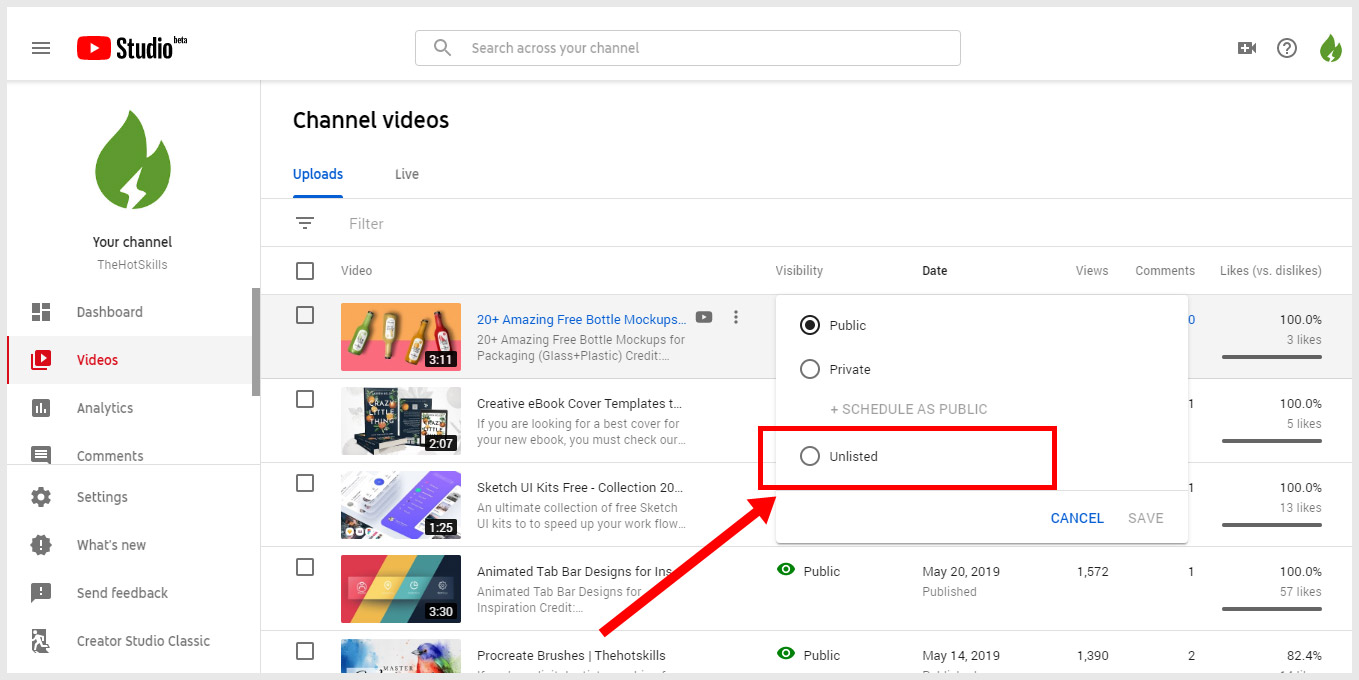Open the Creator Studio Classic link
Viewport: 1359px width, 680px height.
(143, 641)
